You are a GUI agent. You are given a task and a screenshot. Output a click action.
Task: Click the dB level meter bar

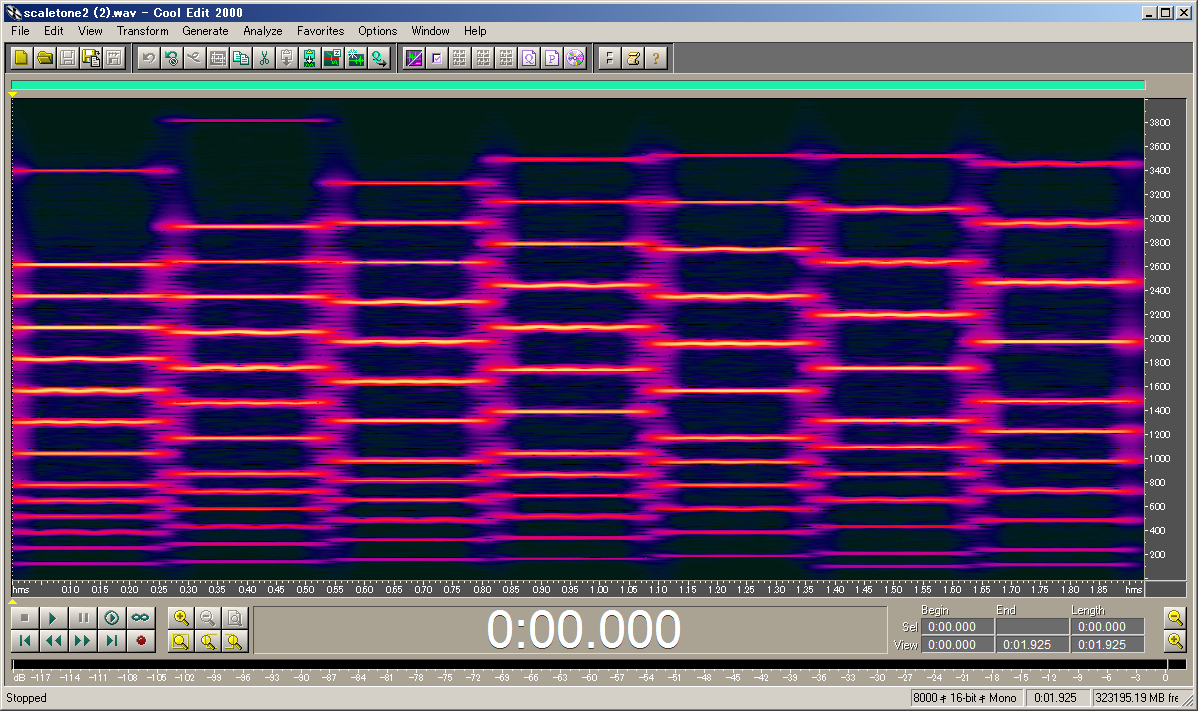point(598,664)
